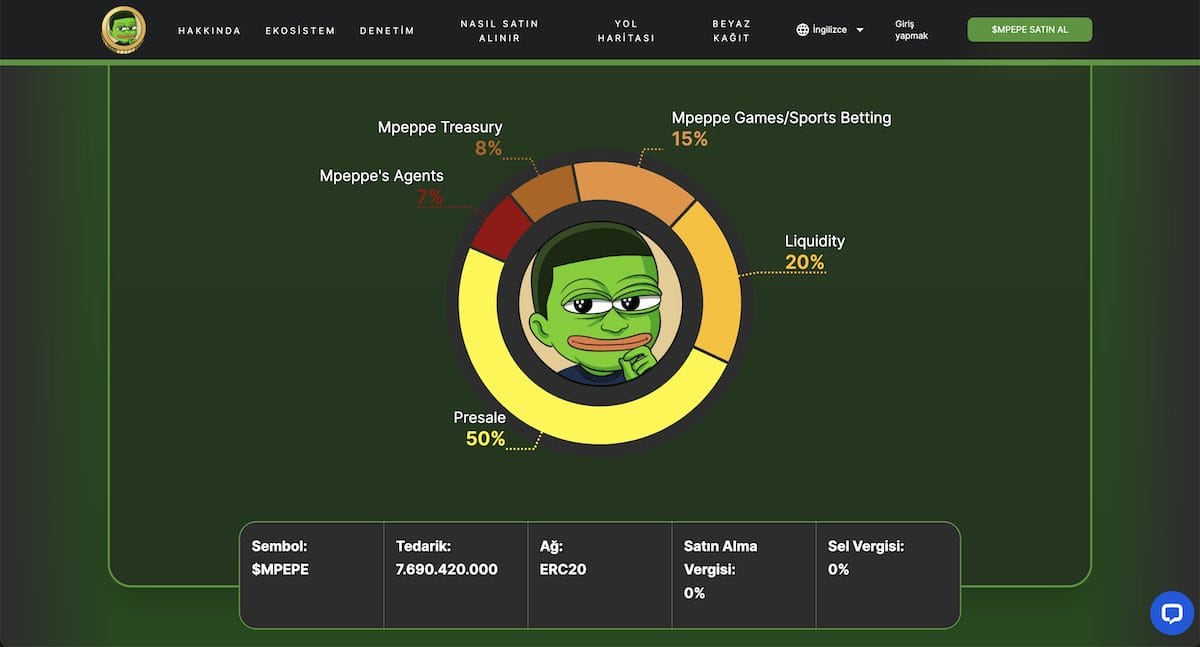Click the $MPEPE SATIN AL button
This screenshot has width=1200, height=647.
[1029, 29]
